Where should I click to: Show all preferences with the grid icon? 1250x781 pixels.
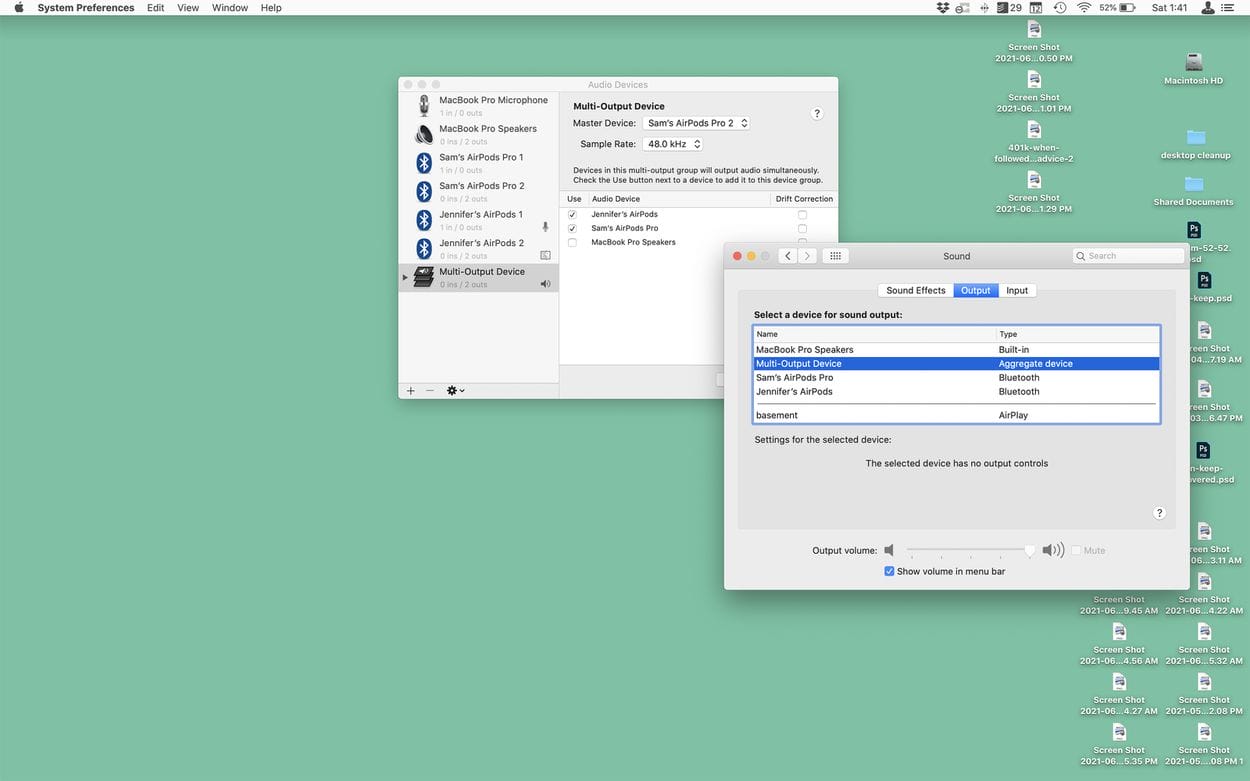pos(835,256)
